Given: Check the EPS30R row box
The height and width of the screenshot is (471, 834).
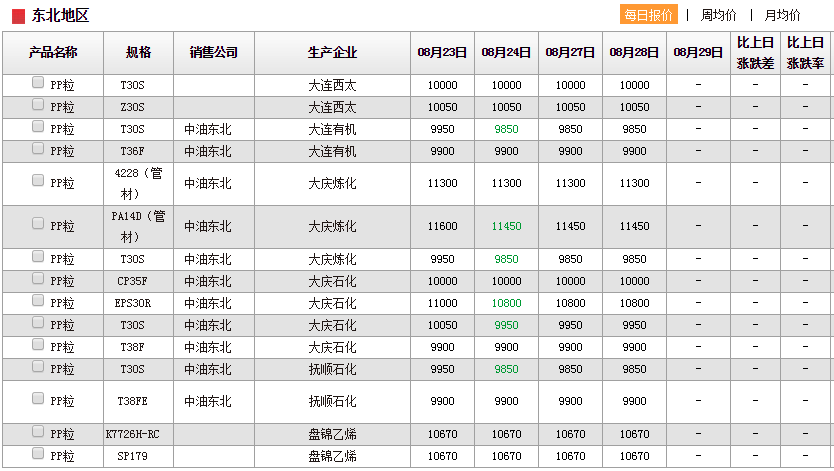Looking at the screenshot, I should (x=38, y=300).
